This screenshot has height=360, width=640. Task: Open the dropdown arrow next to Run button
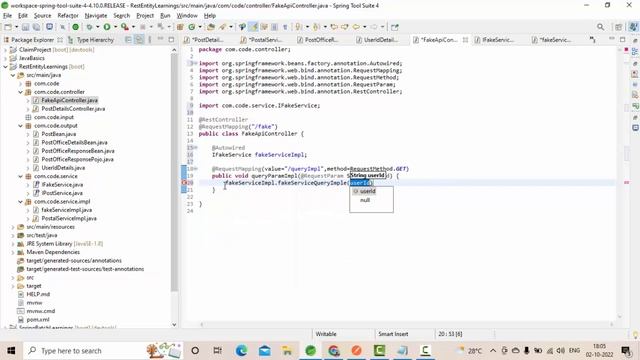tap(115, 27)
